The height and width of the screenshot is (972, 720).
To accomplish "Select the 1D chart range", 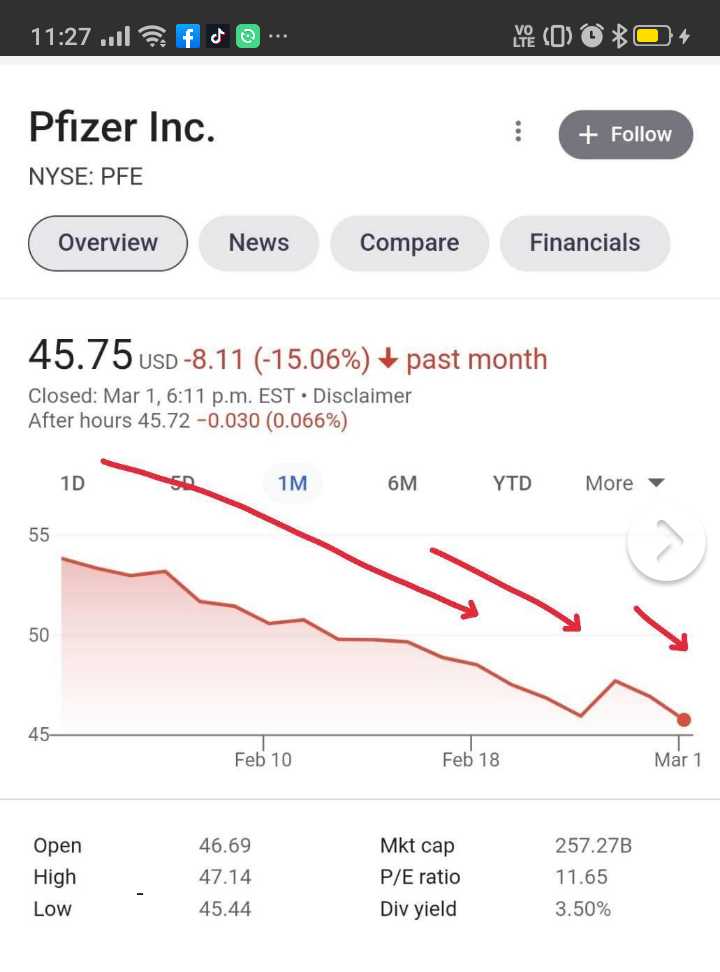I will pos(73,483).
